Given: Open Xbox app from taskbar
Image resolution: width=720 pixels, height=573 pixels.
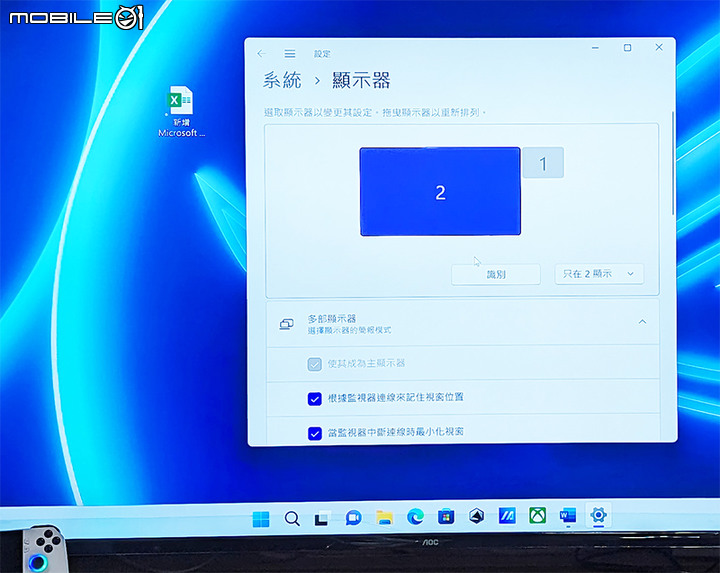Looking at the screenshot, I should coord(538,515).
